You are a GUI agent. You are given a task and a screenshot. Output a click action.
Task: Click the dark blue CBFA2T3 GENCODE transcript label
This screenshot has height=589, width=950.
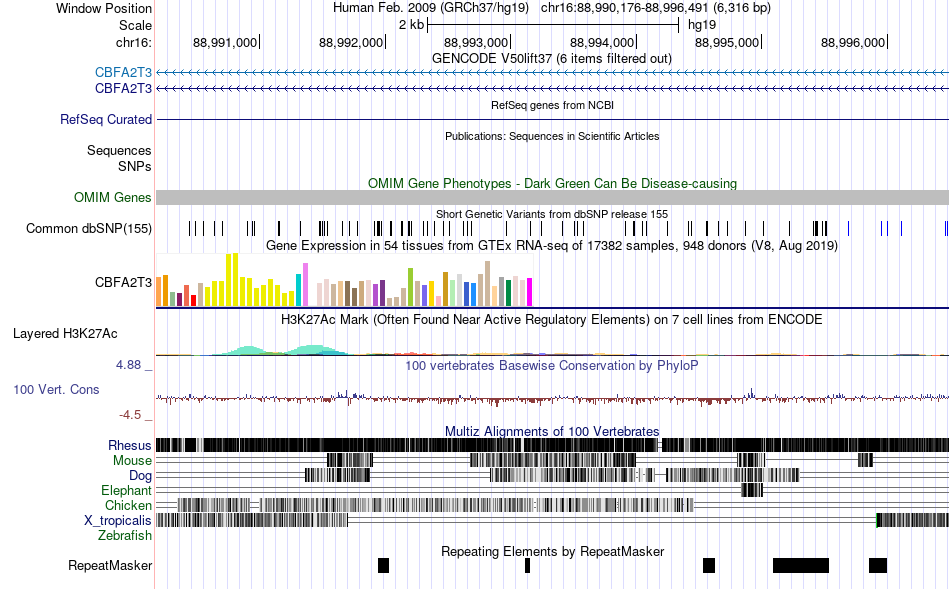[x=123, y=88]
